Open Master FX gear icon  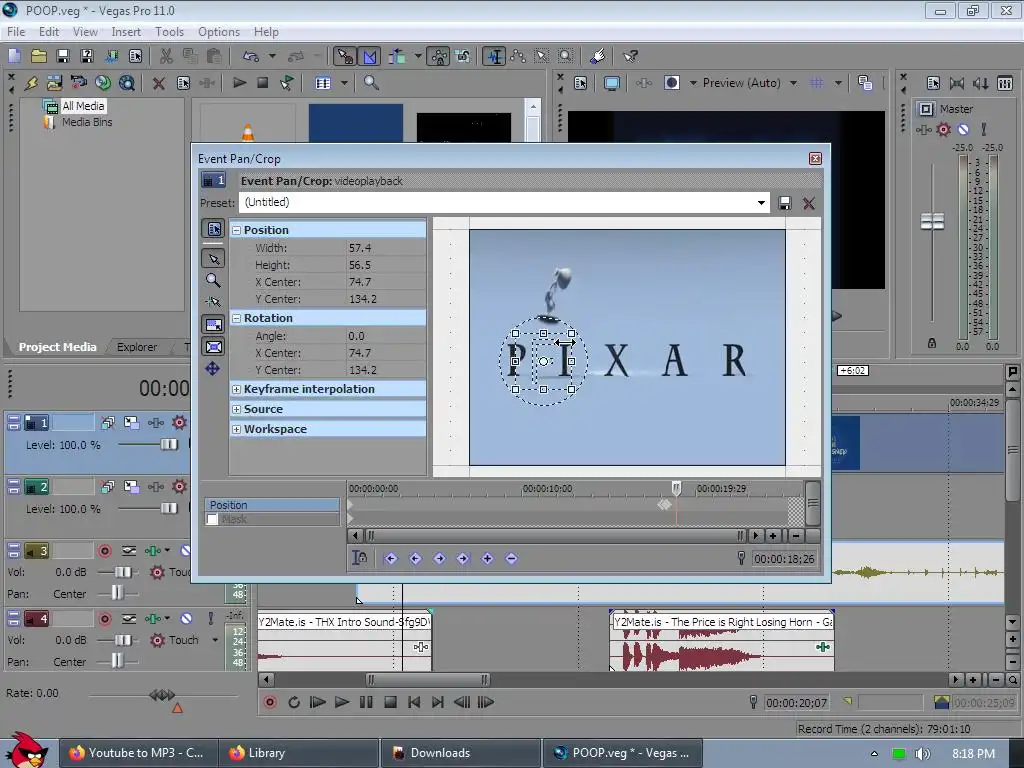tap(944, 129)
